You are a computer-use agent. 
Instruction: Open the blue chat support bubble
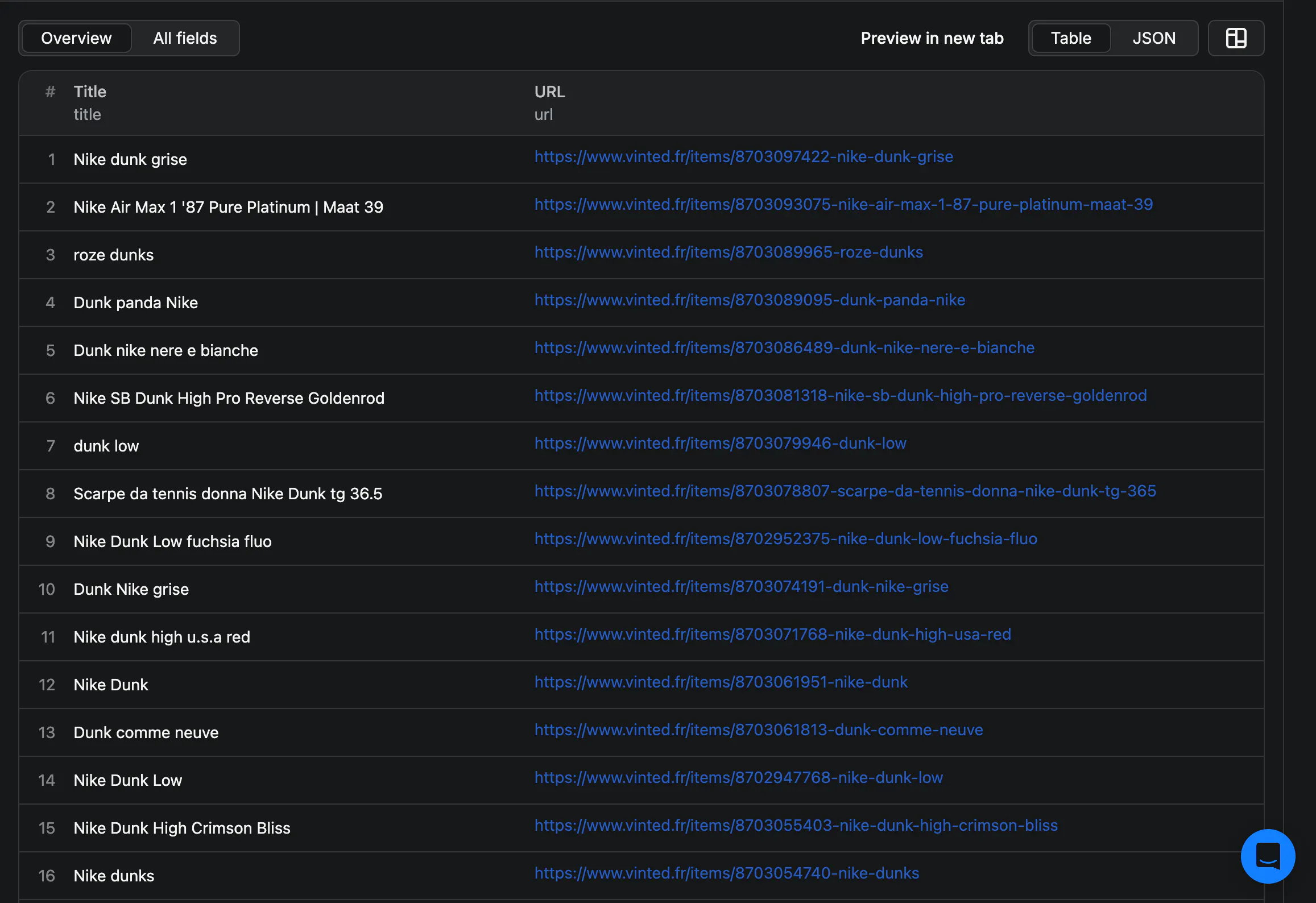coord(1268,856)
